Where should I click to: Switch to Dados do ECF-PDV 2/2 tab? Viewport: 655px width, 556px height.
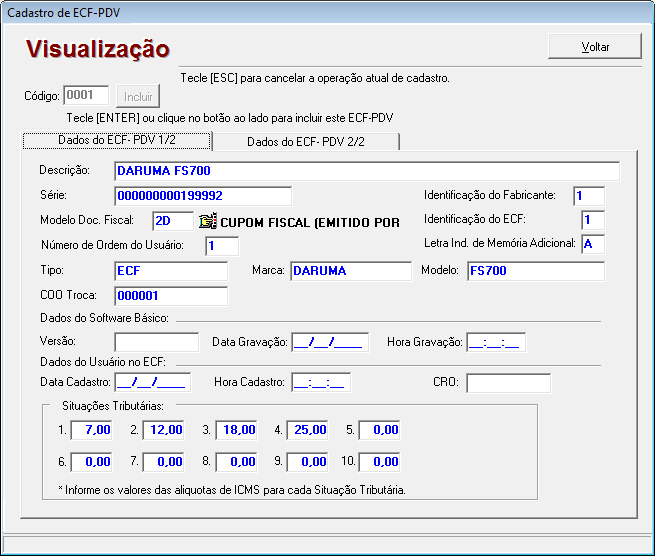[306, 142]
